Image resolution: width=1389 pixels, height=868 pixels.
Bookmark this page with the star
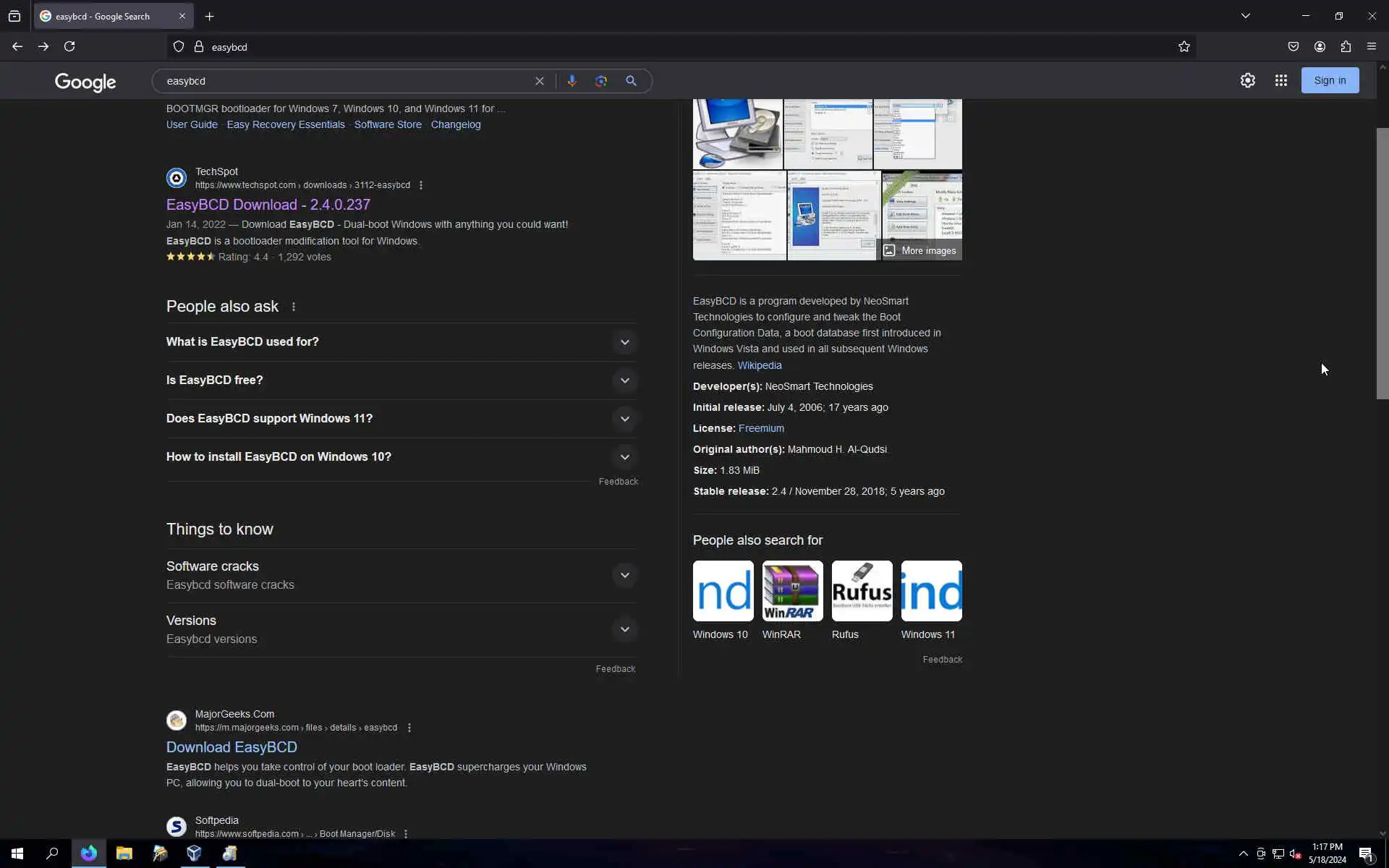click(1184, 47)
